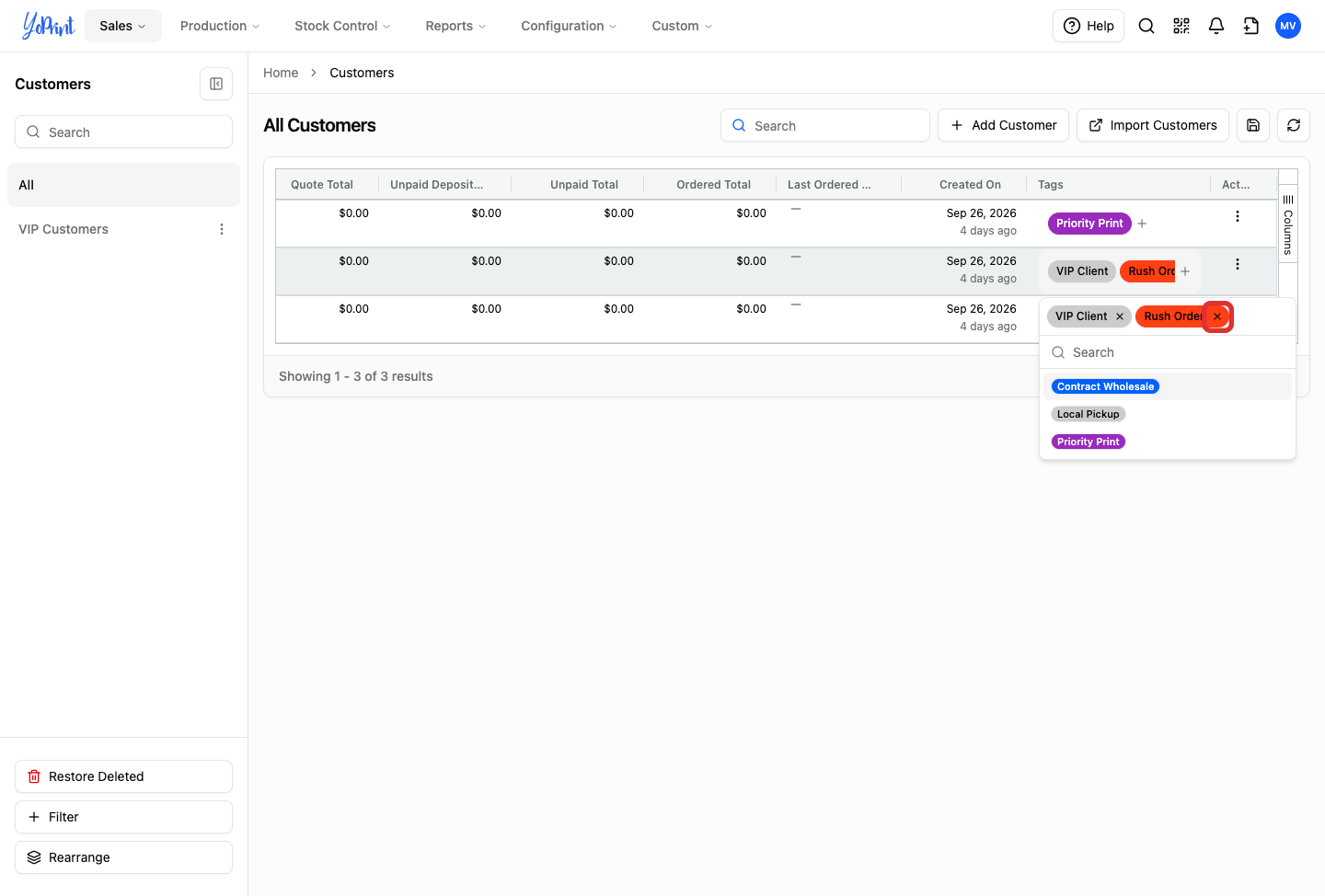Image resolution: width=1325 pixels, height=896 pixels.
Task: Expand the Sales dropdown menu
Action: click(x=123, y=26)
